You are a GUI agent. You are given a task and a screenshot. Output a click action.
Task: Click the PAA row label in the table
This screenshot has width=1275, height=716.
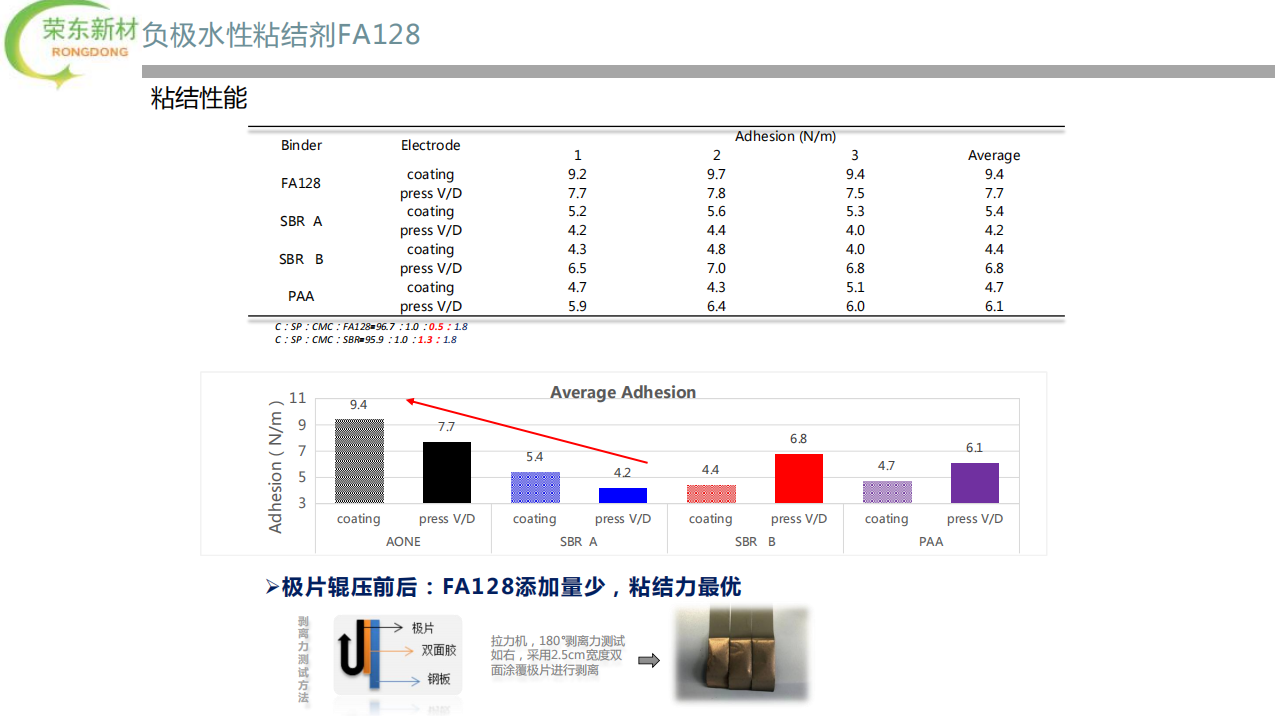click(x=301, y=296)
